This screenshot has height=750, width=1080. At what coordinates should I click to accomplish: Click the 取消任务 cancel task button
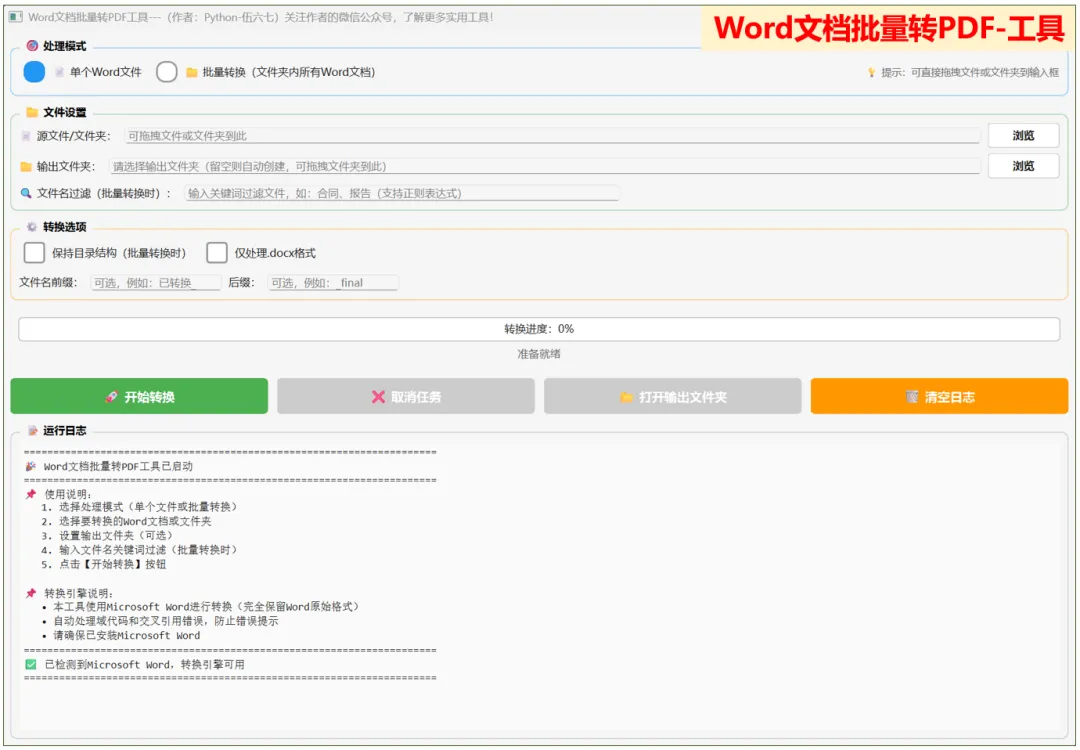tap(406, 396)
